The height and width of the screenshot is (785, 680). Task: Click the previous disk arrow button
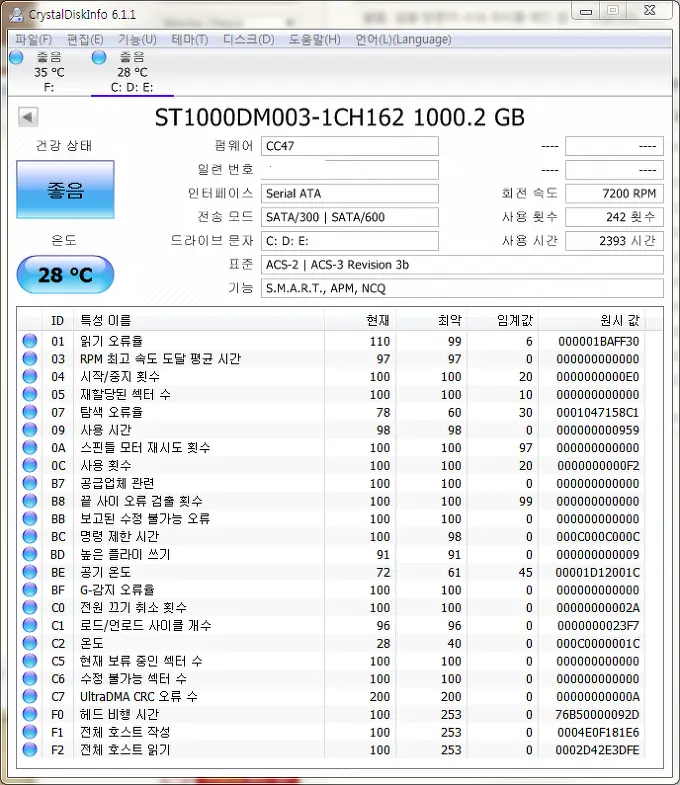click(x=28, y=117)
